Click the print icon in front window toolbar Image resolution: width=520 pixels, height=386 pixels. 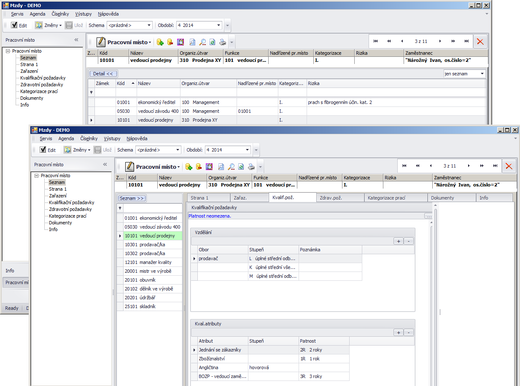pyautogui.click(x=251, y=167)
